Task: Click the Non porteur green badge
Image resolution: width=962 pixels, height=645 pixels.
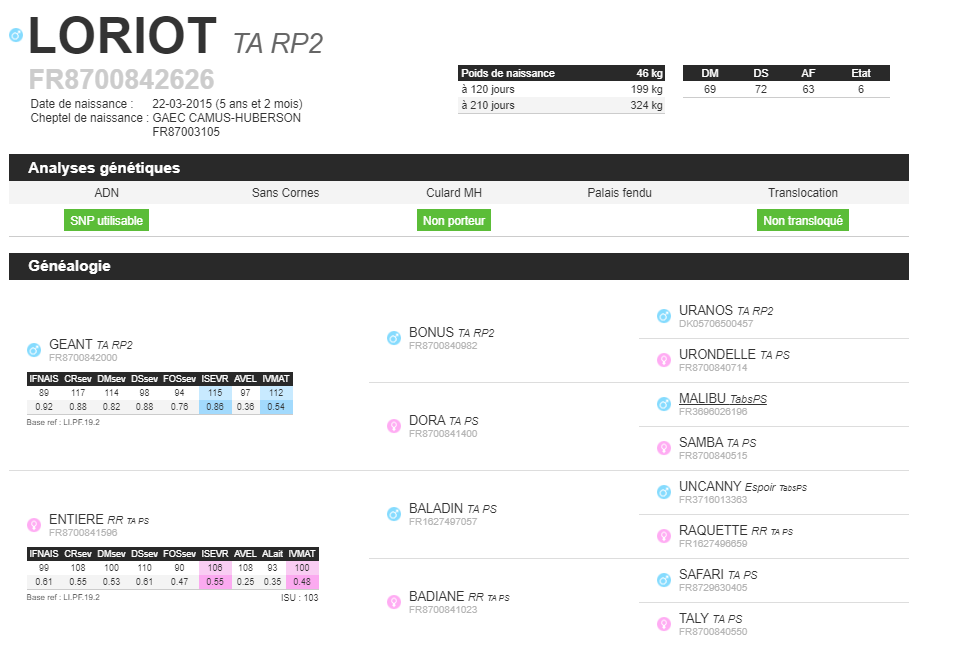Action: click(454, 221)
